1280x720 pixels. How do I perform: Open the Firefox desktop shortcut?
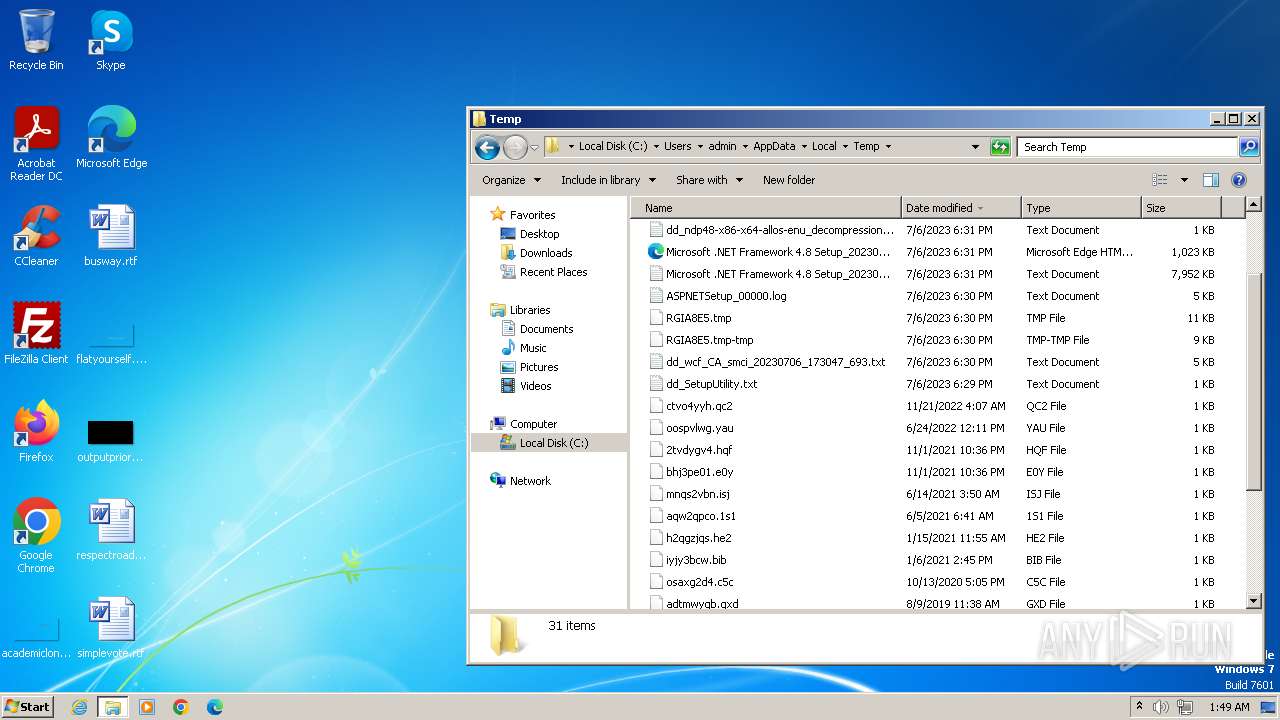tap(36, 431)
